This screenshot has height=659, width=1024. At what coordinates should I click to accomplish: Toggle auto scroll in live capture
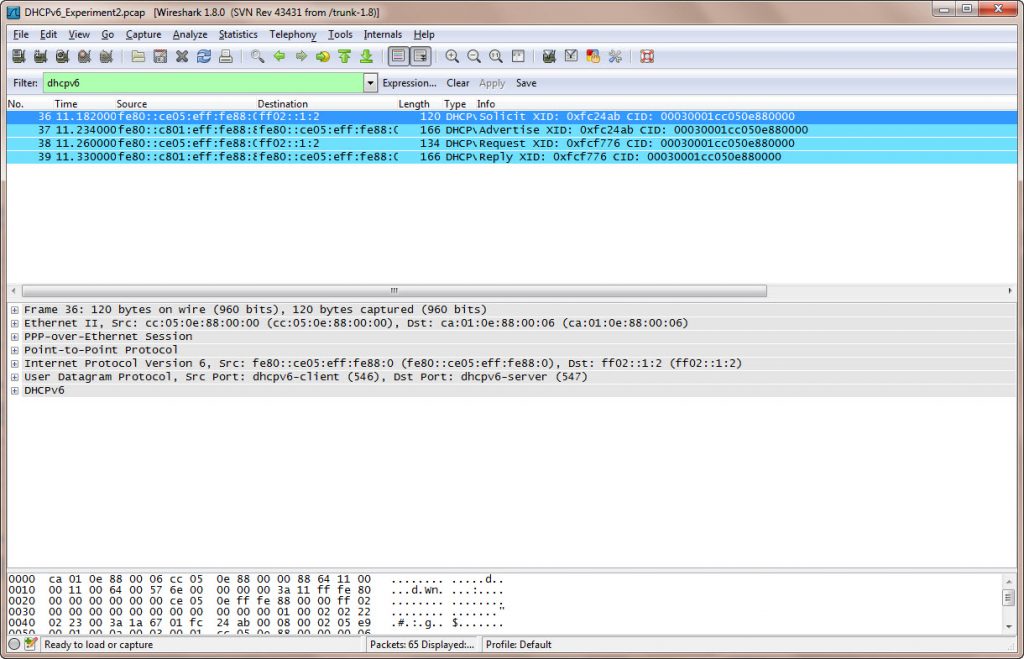coord(420,57)
